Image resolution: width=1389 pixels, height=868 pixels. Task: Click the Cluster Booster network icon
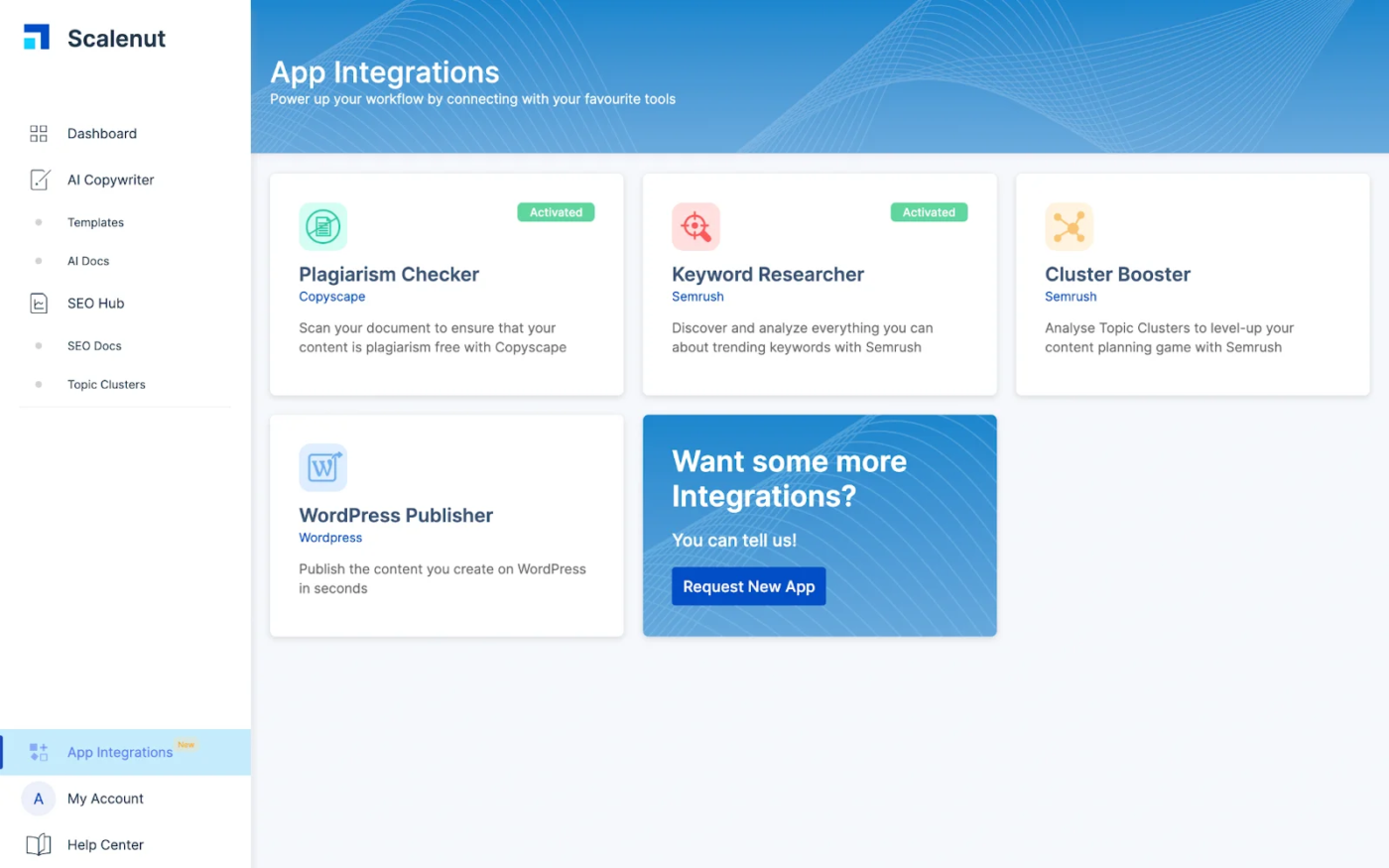(x=1069, y=226)
